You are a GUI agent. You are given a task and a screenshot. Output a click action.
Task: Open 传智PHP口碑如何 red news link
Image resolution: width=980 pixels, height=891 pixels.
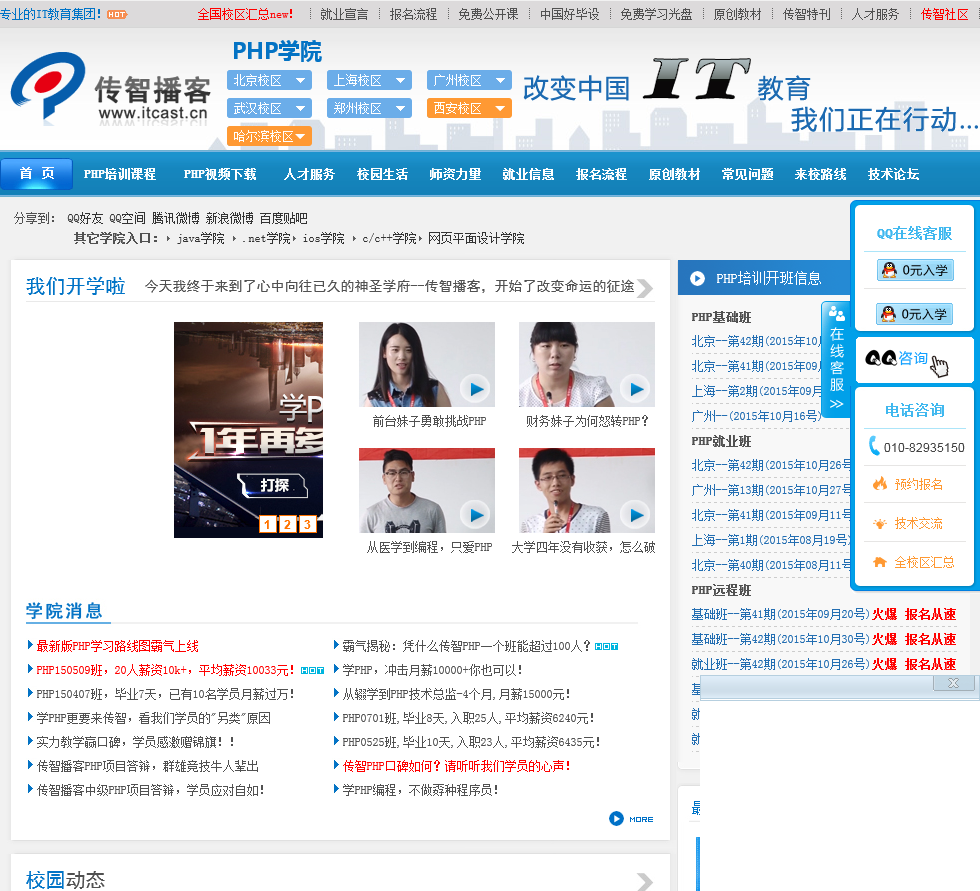[456, 766]
